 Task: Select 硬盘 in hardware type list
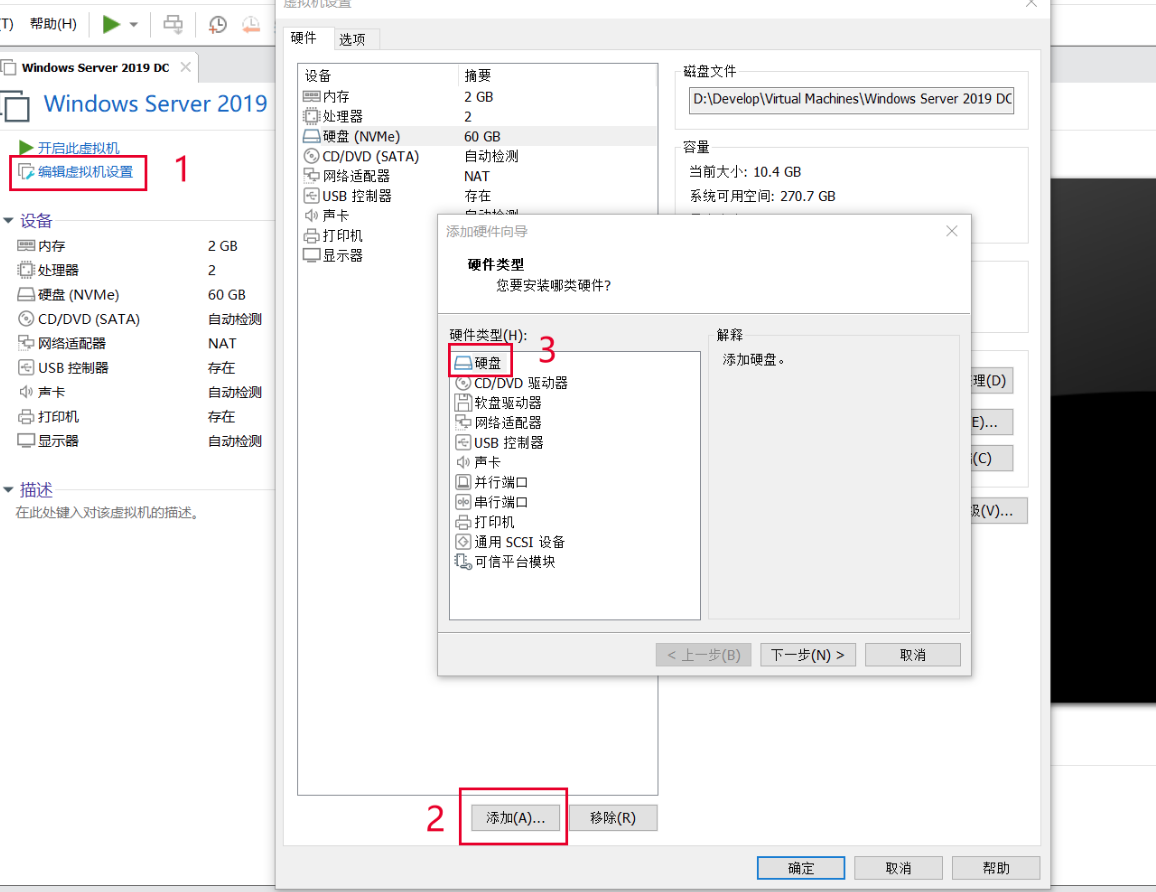[487, 363]
